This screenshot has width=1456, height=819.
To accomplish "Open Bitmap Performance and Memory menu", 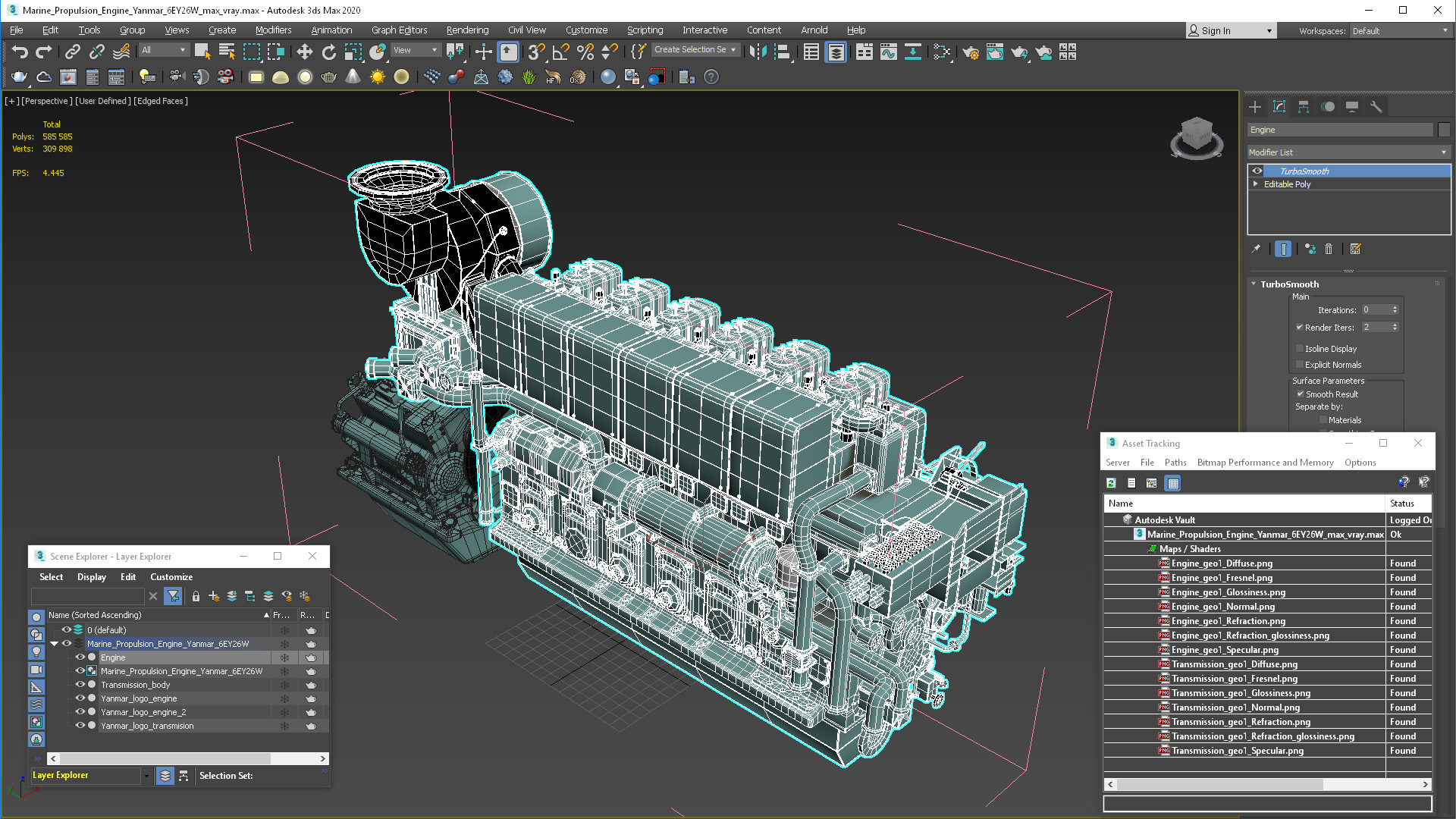I will 1265,463.
